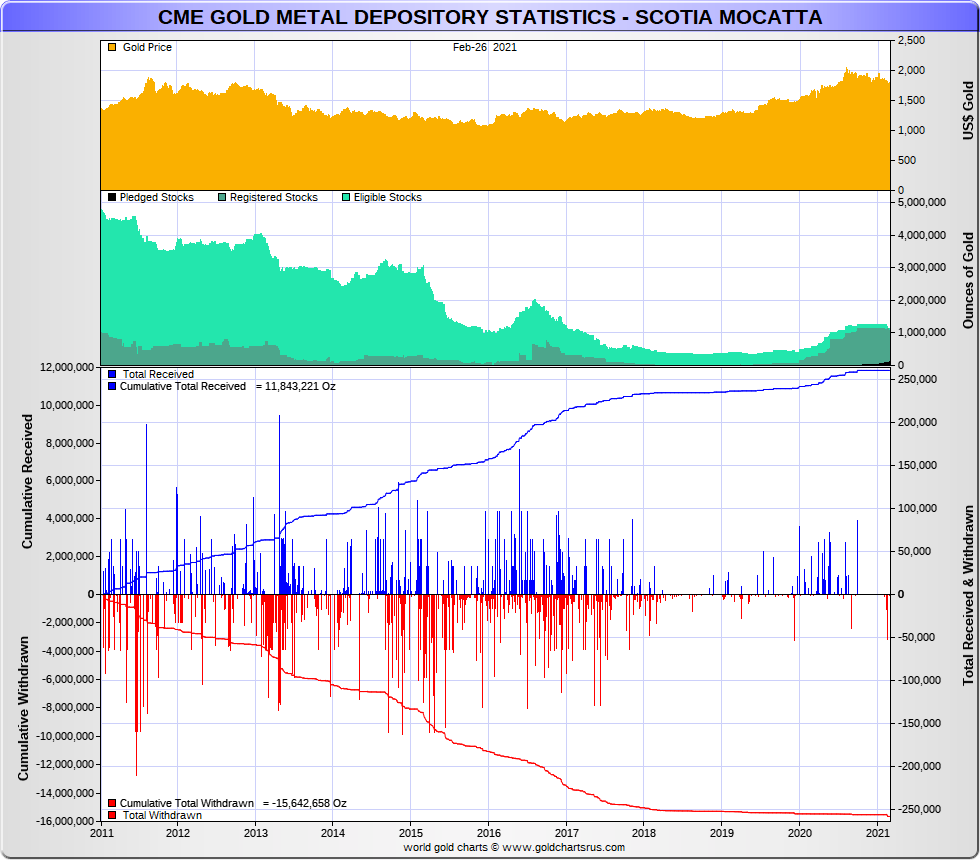Click the 2014 x-axis label
Viewport: 980px width, 860px height.
(x=332, y=833)
